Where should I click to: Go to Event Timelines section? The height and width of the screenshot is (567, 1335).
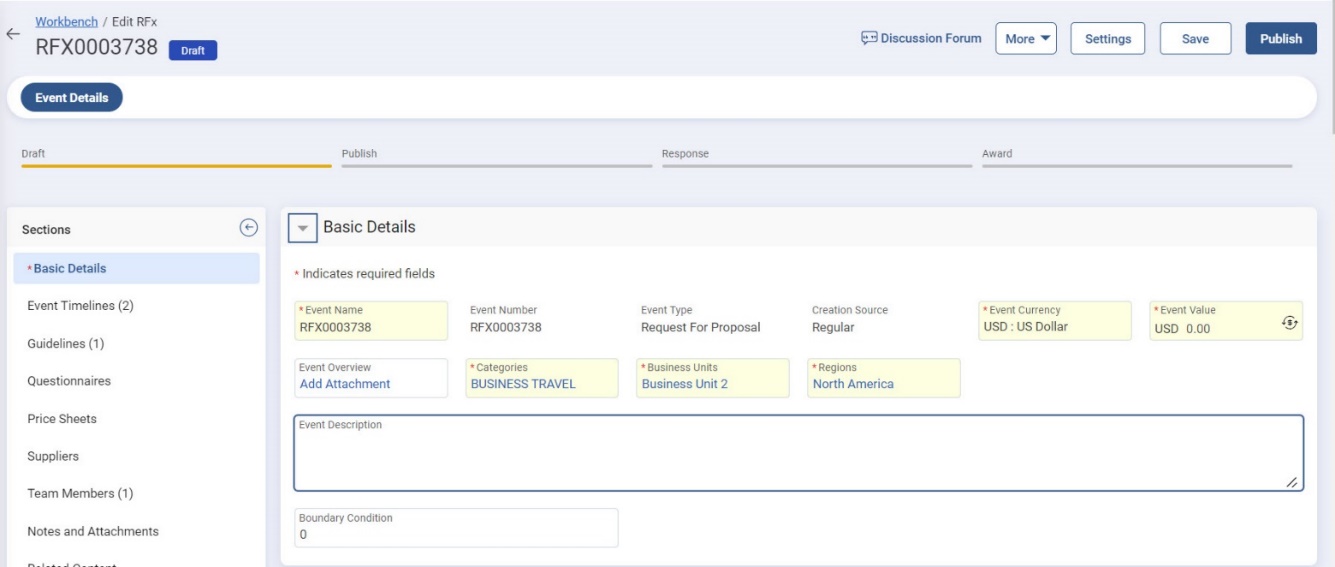[x=80, y=306]
